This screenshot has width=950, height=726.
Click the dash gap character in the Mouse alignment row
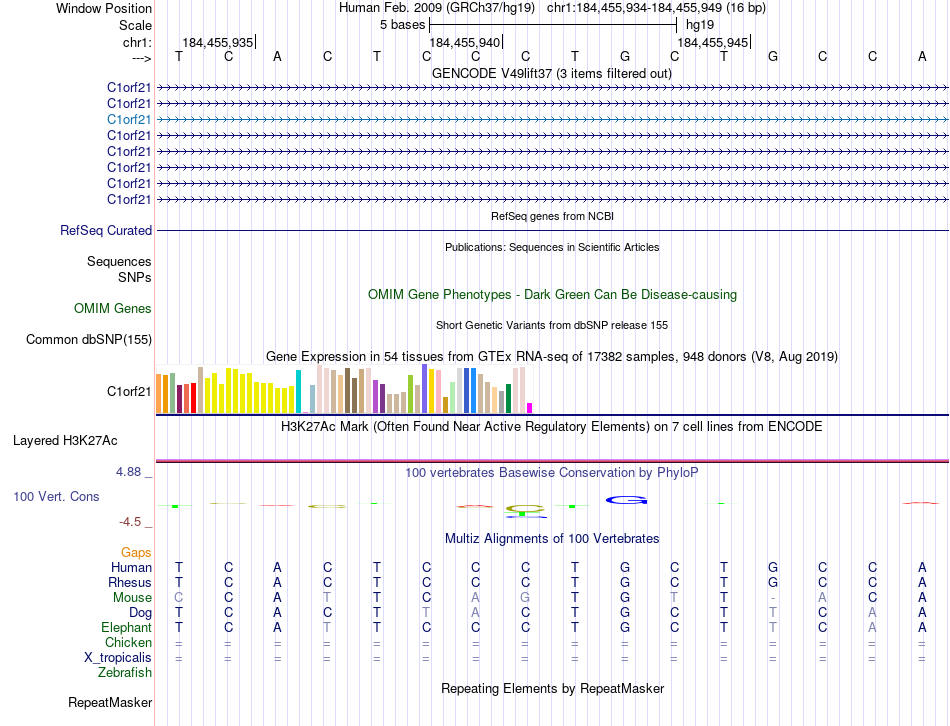(x=772, y=598)
